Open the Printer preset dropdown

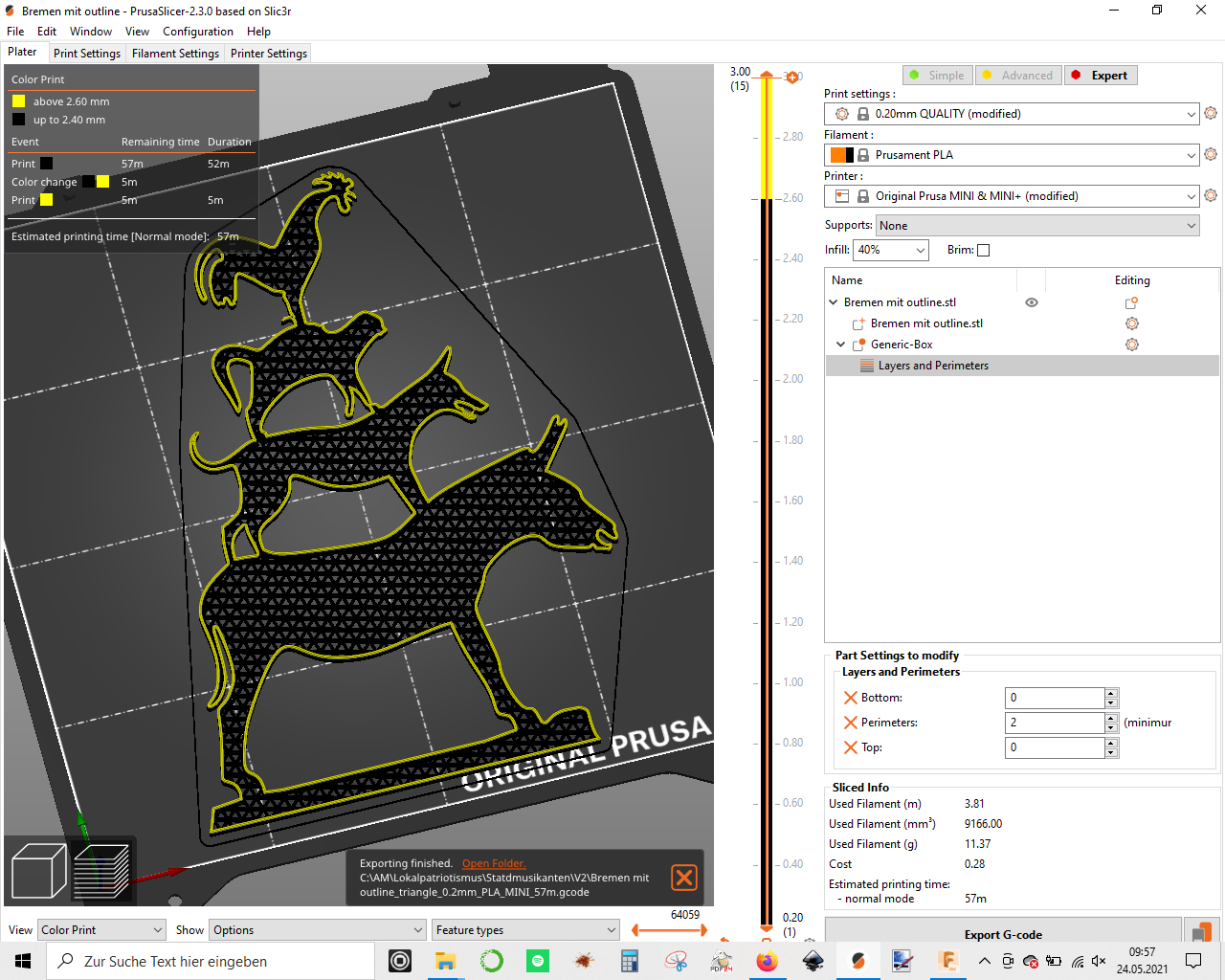(x=1012, y=196)
